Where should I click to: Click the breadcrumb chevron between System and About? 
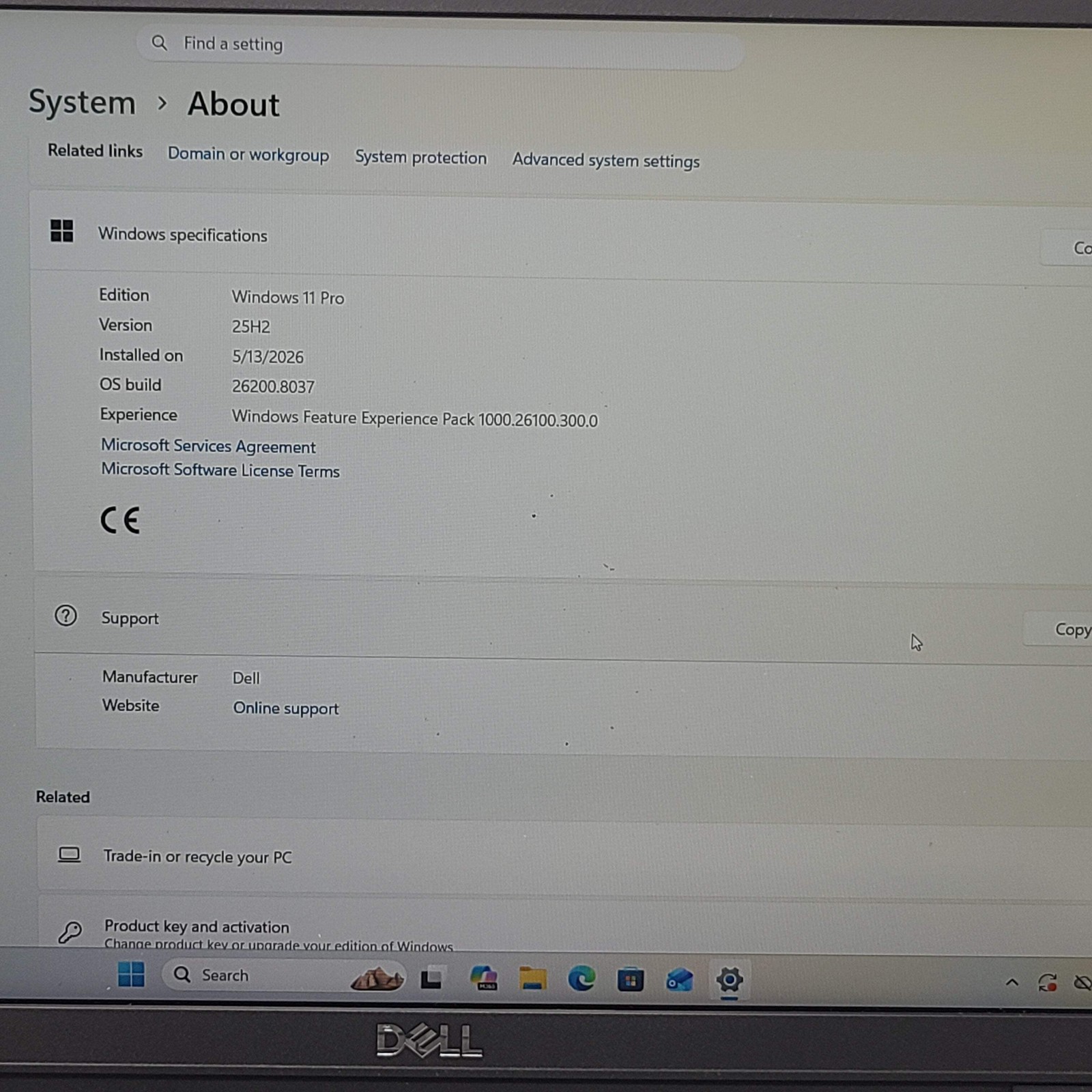point(162,103)
